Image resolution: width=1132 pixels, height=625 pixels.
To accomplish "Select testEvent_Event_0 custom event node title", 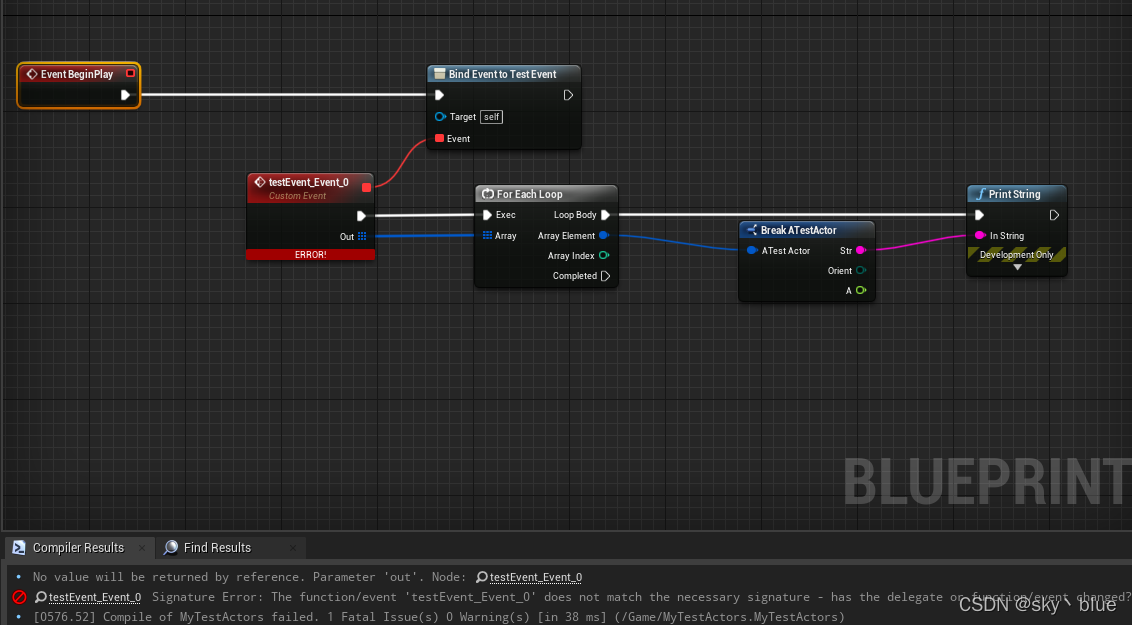I will [308, 182].
